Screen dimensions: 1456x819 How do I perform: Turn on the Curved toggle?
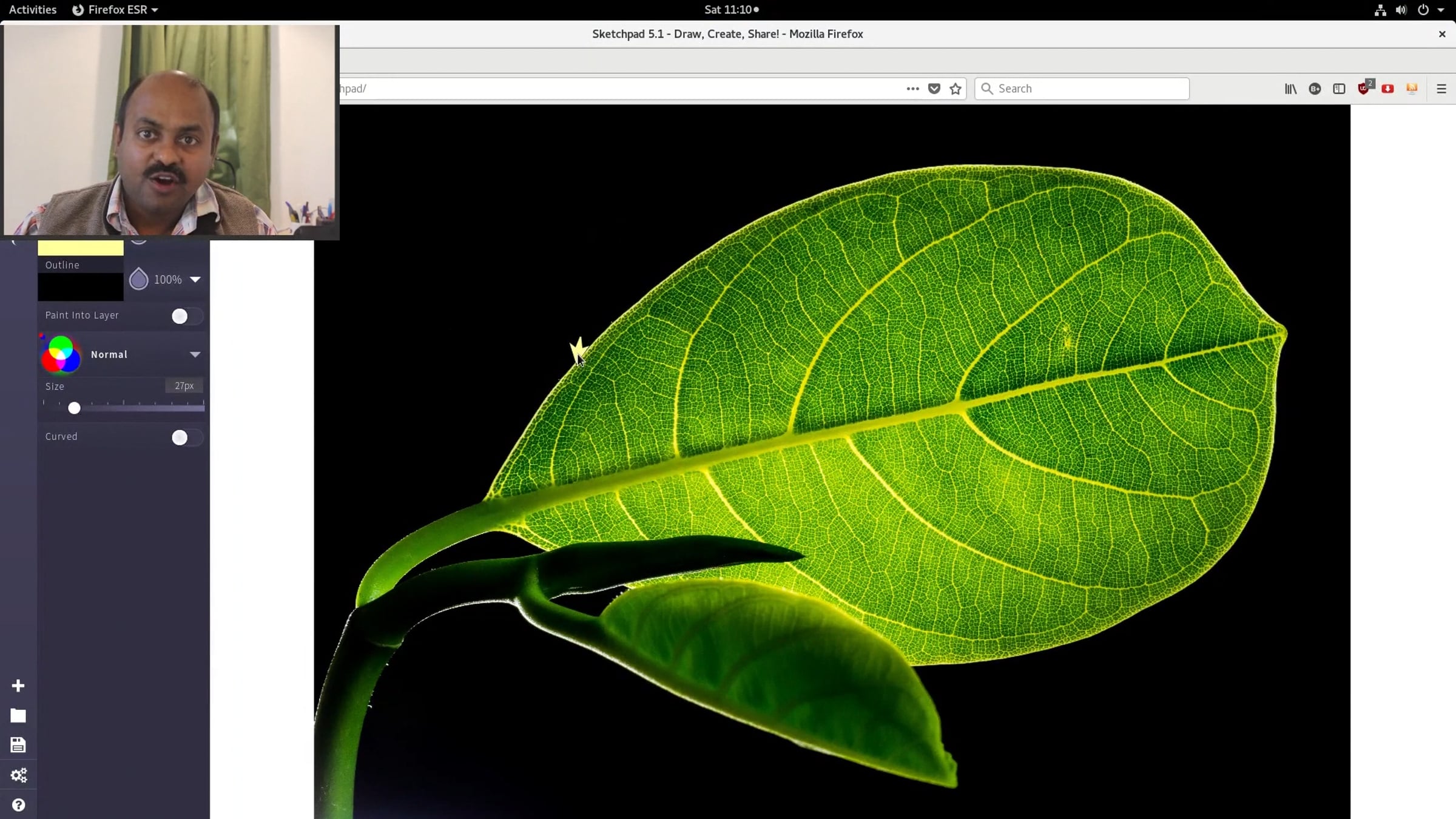coord(185,437)
